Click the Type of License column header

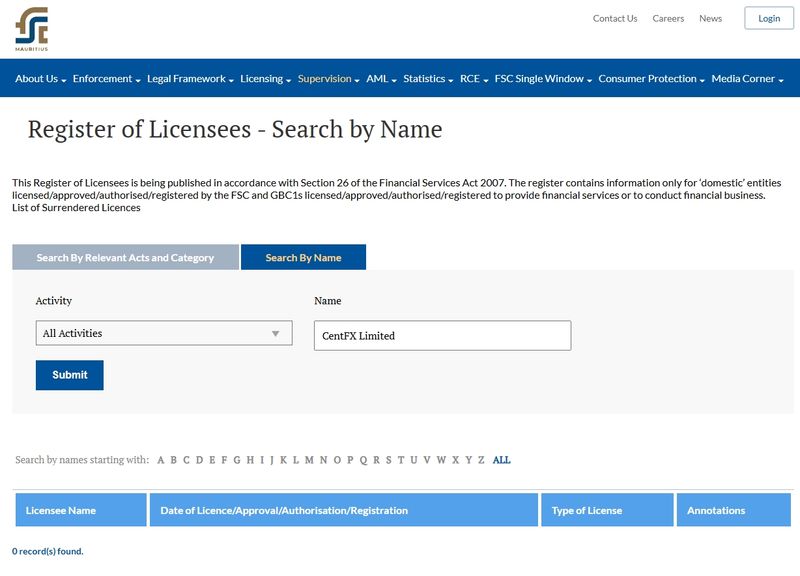coord(607,510)
